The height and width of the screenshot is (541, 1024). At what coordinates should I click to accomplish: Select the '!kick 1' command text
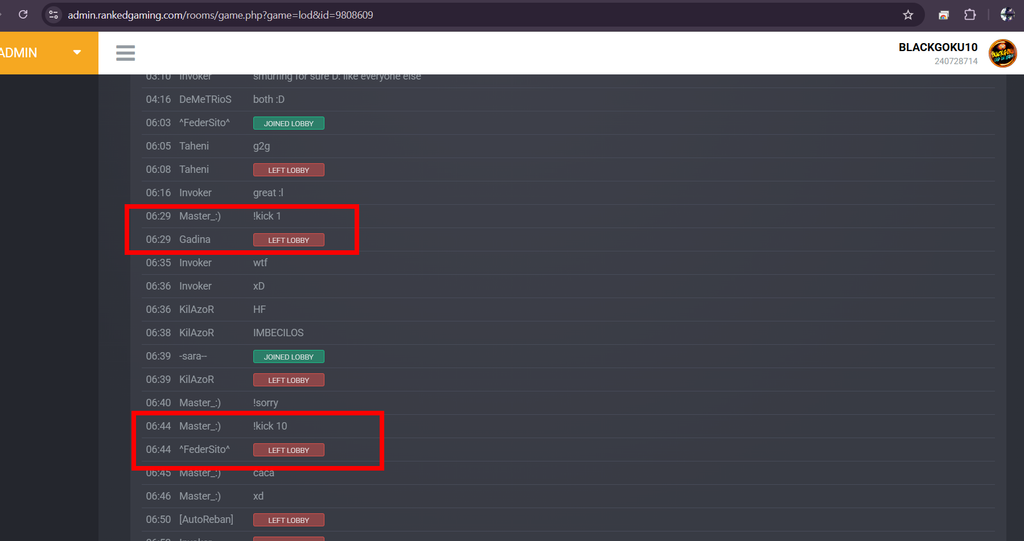266,216
